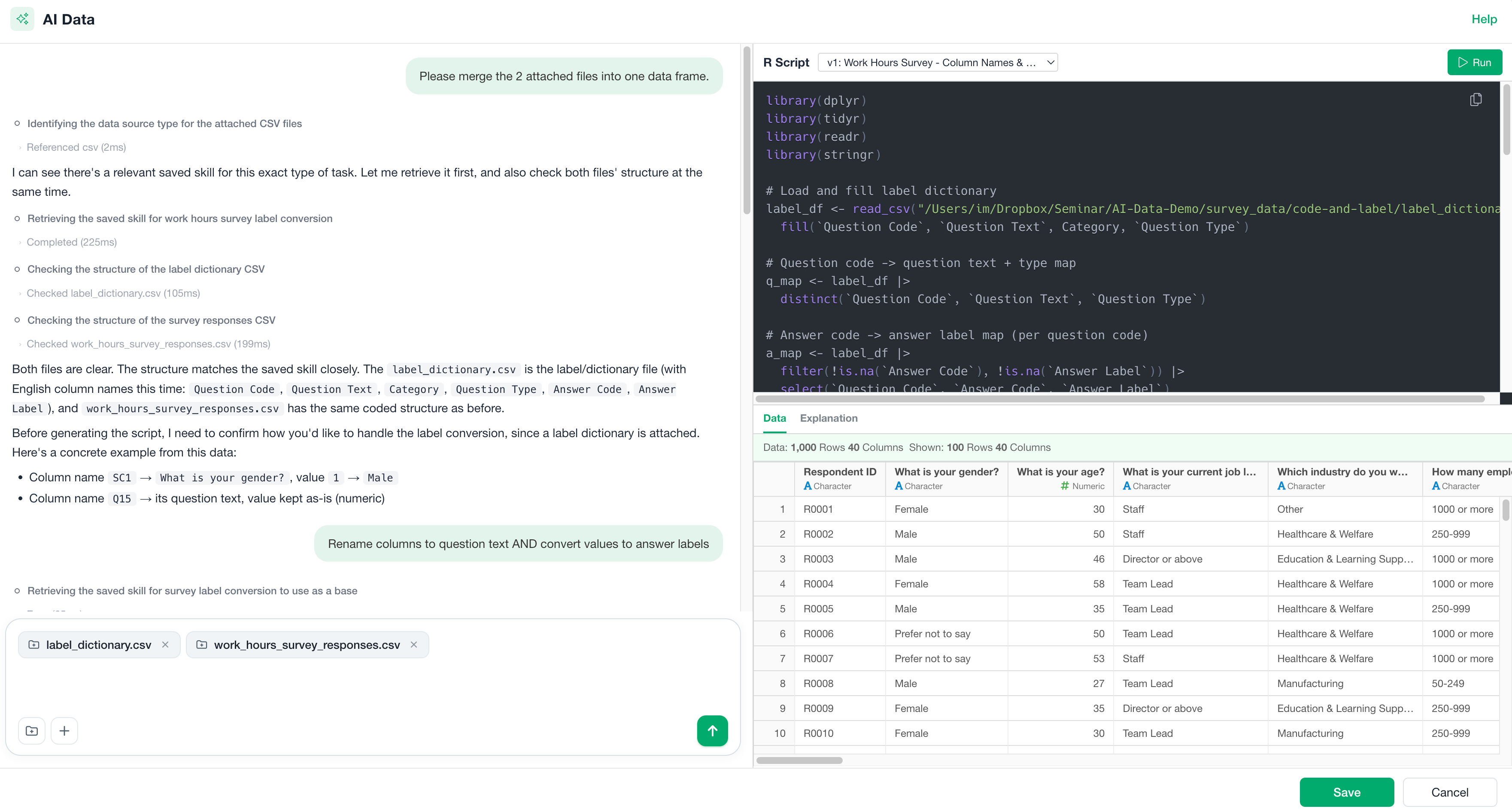Click the Cancel button
The image size is (1512, 809).
1449,792
